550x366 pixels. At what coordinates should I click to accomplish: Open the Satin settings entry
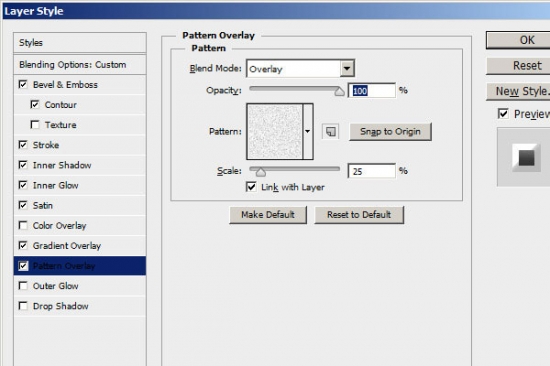pos(43,205)
